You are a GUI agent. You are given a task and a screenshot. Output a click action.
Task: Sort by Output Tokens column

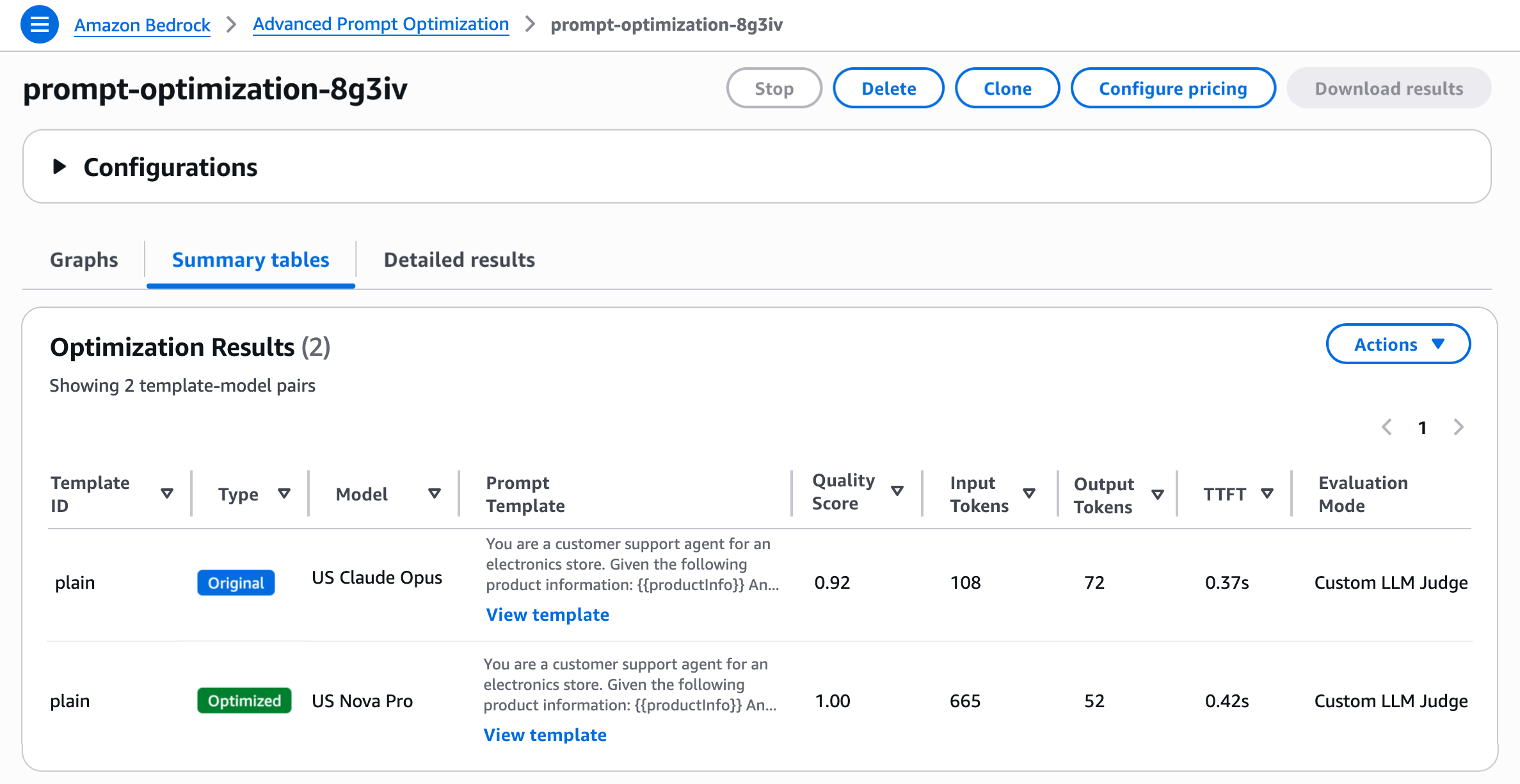tap(1158, 495)
